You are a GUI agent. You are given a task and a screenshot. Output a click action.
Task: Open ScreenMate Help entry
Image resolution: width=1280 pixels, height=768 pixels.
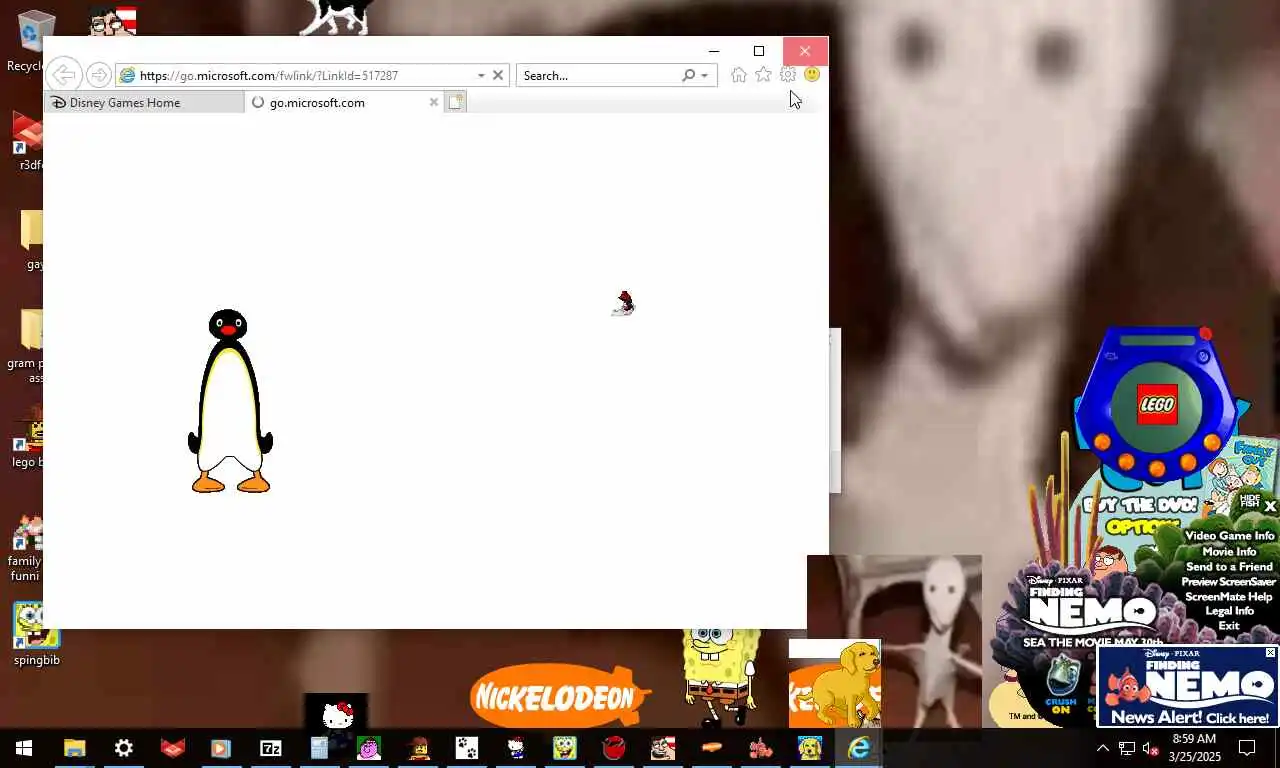1229,596
